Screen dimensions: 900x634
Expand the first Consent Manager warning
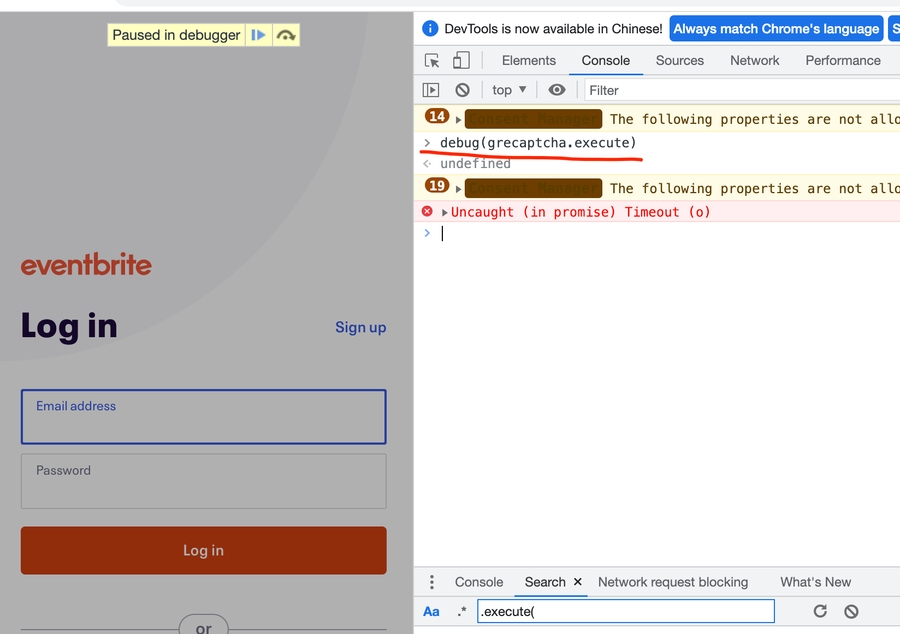pos(458,119)
